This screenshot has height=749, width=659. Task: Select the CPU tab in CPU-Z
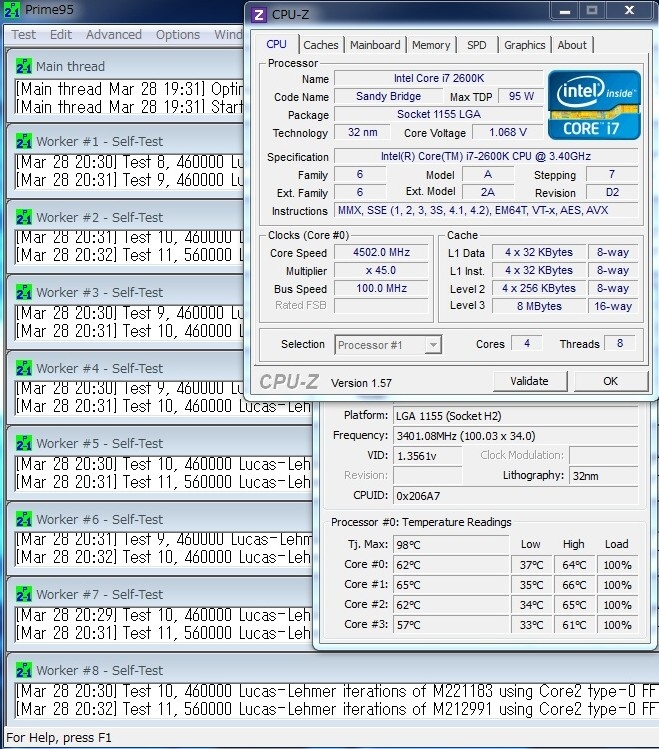[x=276, y=44]
